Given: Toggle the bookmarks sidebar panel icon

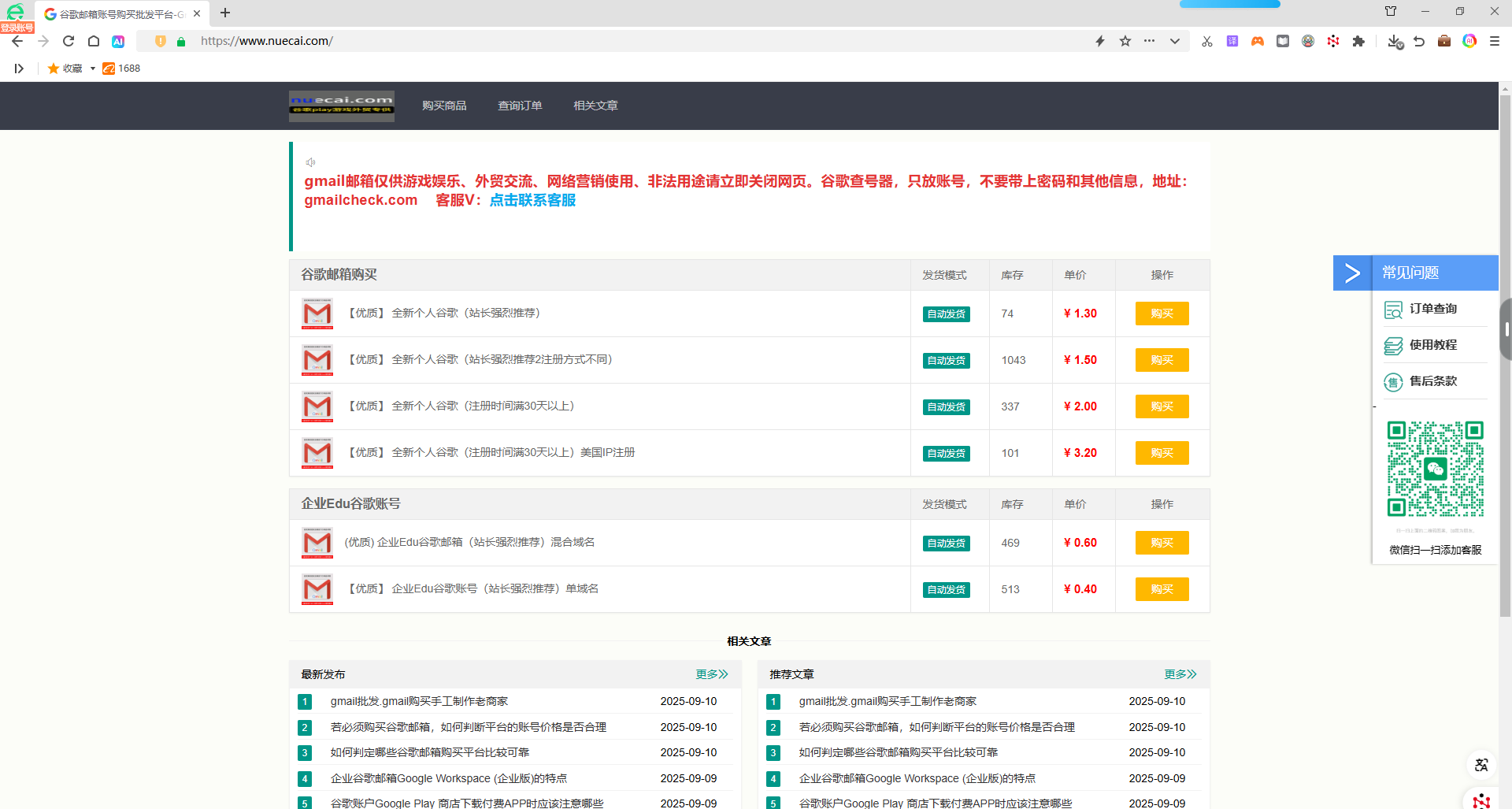Looking at the screenshot, I should point(19,69).
